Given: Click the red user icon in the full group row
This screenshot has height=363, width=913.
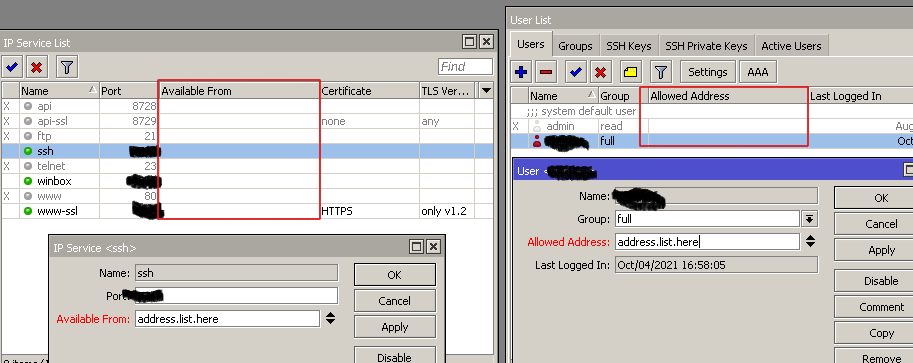Looking at the screenshot, I should (x=537, y=141).
